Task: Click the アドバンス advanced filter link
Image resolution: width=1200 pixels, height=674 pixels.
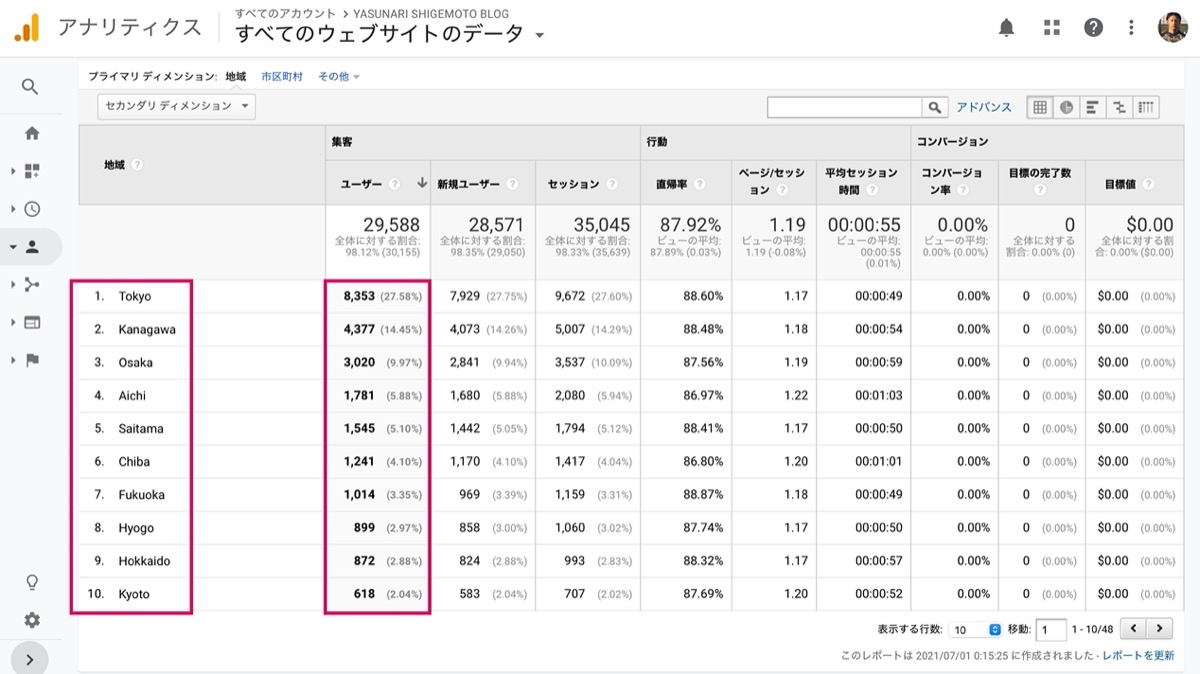Action: tap(984, 107)
